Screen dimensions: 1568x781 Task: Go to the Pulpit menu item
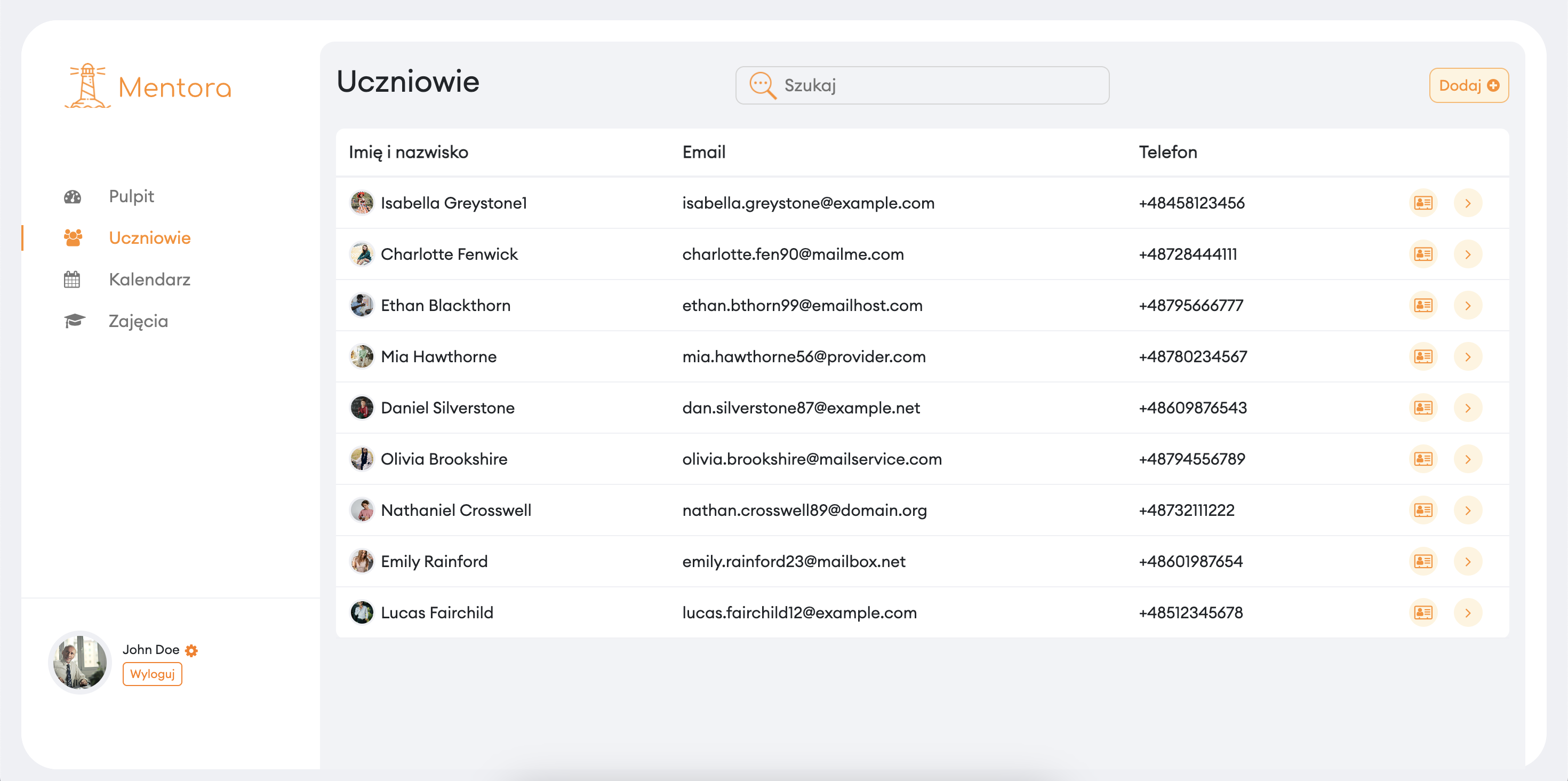pyautogui.click(x=131, y=196)
